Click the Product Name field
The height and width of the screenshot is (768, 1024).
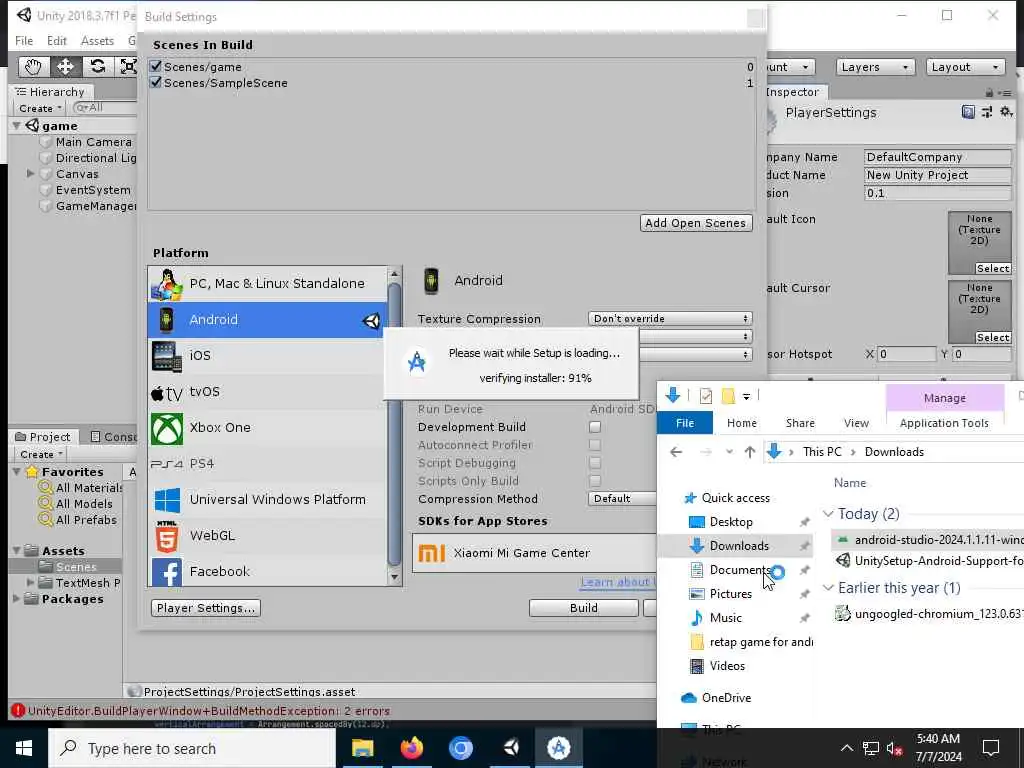[x=938, y=175]
